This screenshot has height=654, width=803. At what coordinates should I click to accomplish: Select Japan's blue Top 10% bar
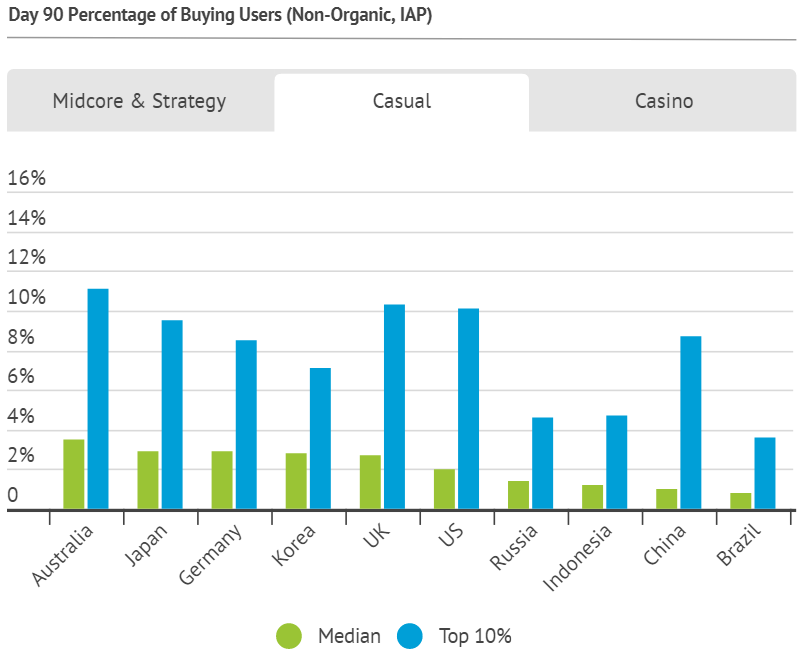point(172,415)
